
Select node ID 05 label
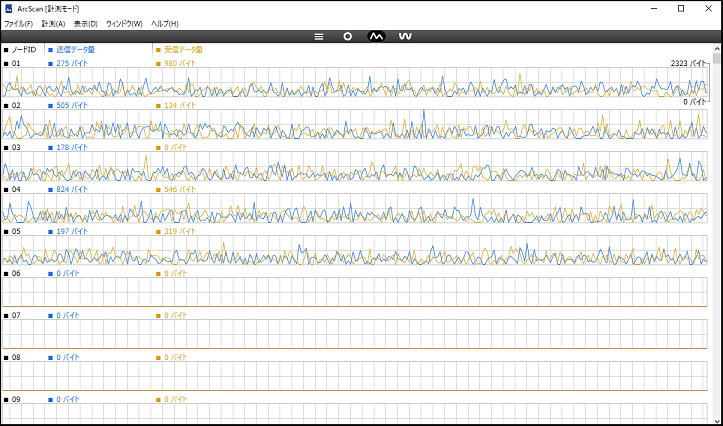[16, 231]
